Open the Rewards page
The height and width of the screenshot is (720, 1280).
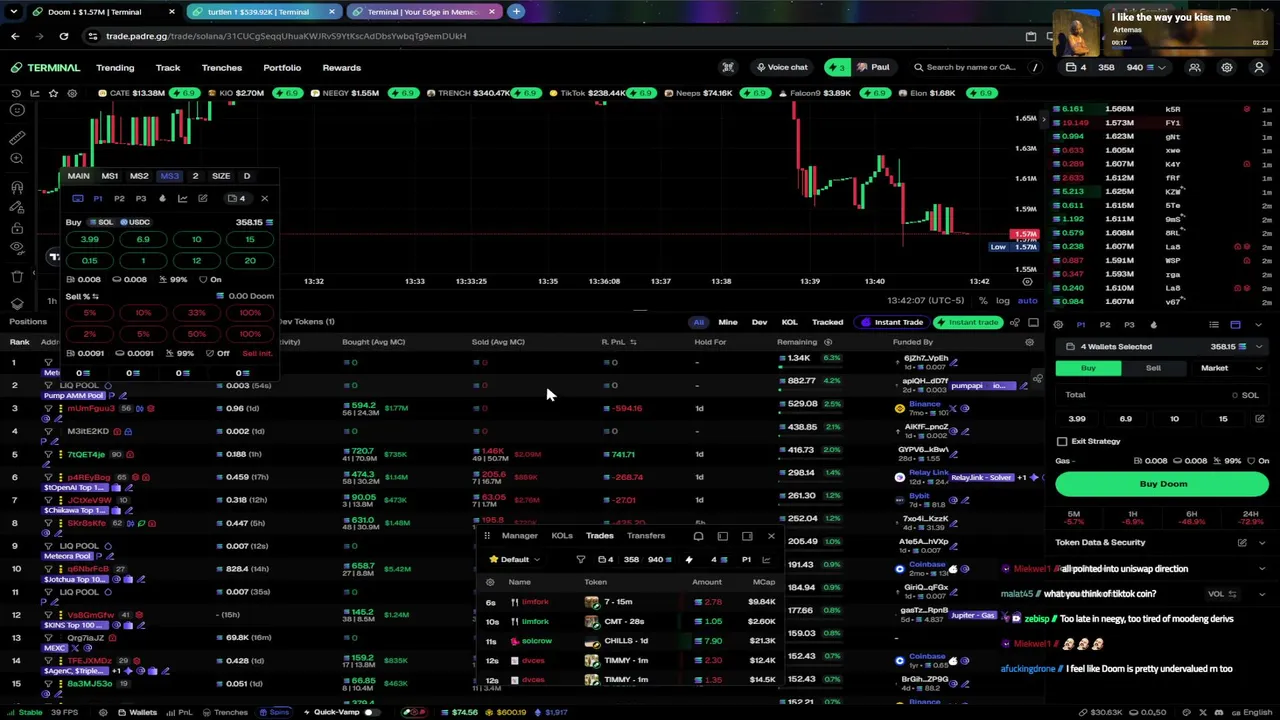point(342,68)
